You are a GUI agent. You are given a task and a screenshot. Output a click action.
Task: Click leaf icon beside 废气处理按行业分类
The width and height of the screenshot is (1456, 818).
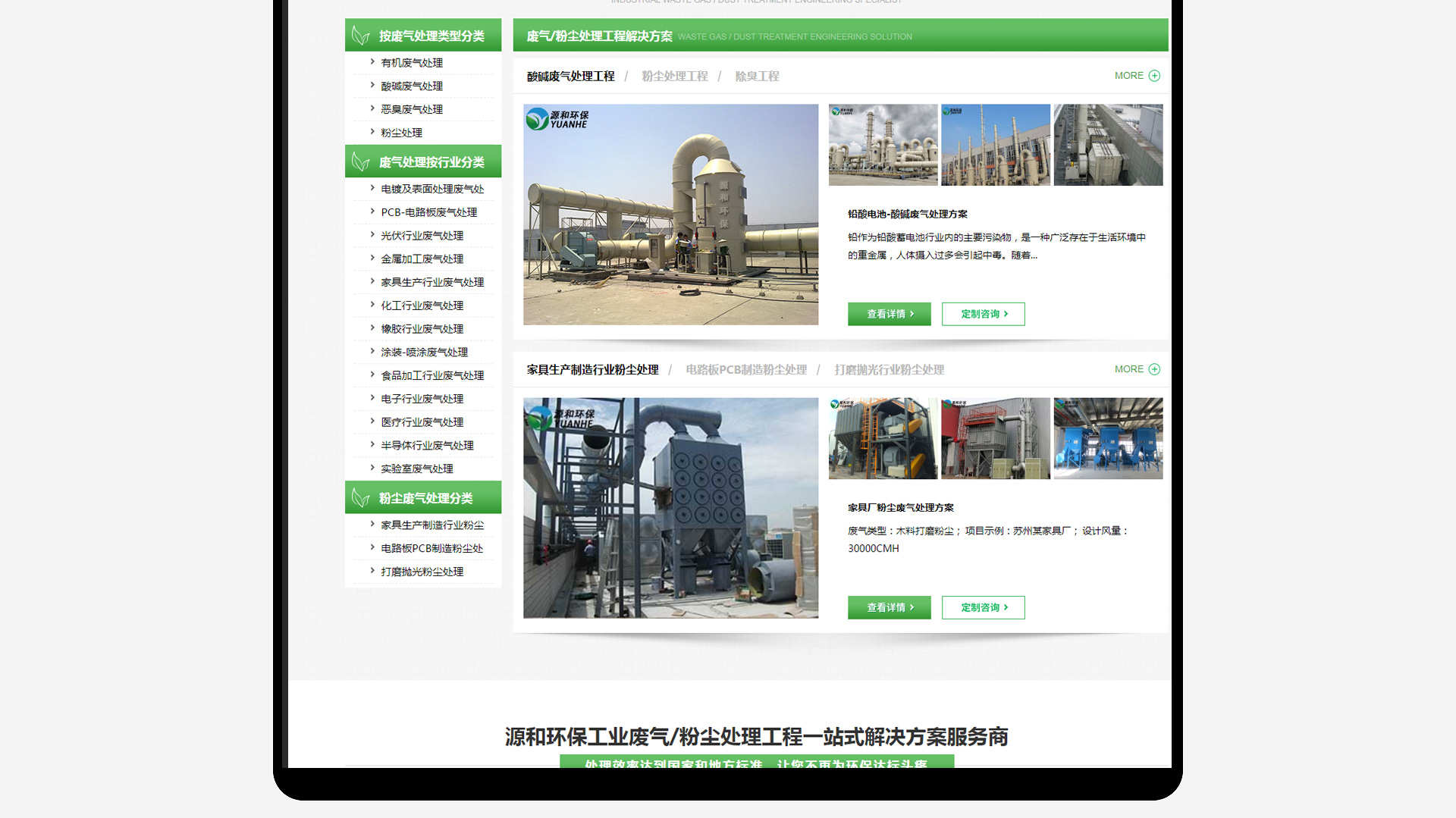(x=361, y=161)
